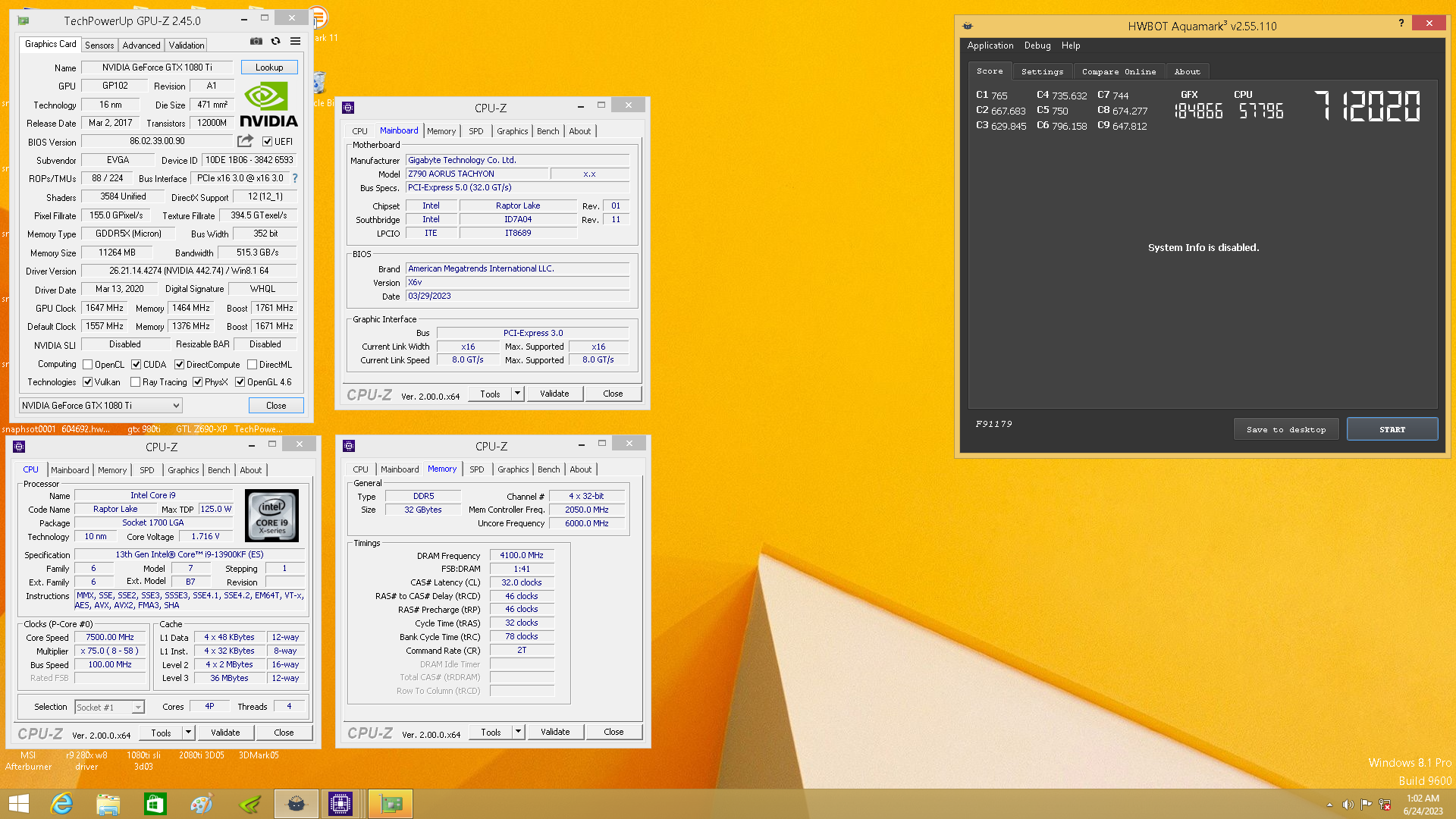Toggle the PhysX checkbox
This screenshot has width=1456, height=819.
pyautogui.click(x=197, y=382)
